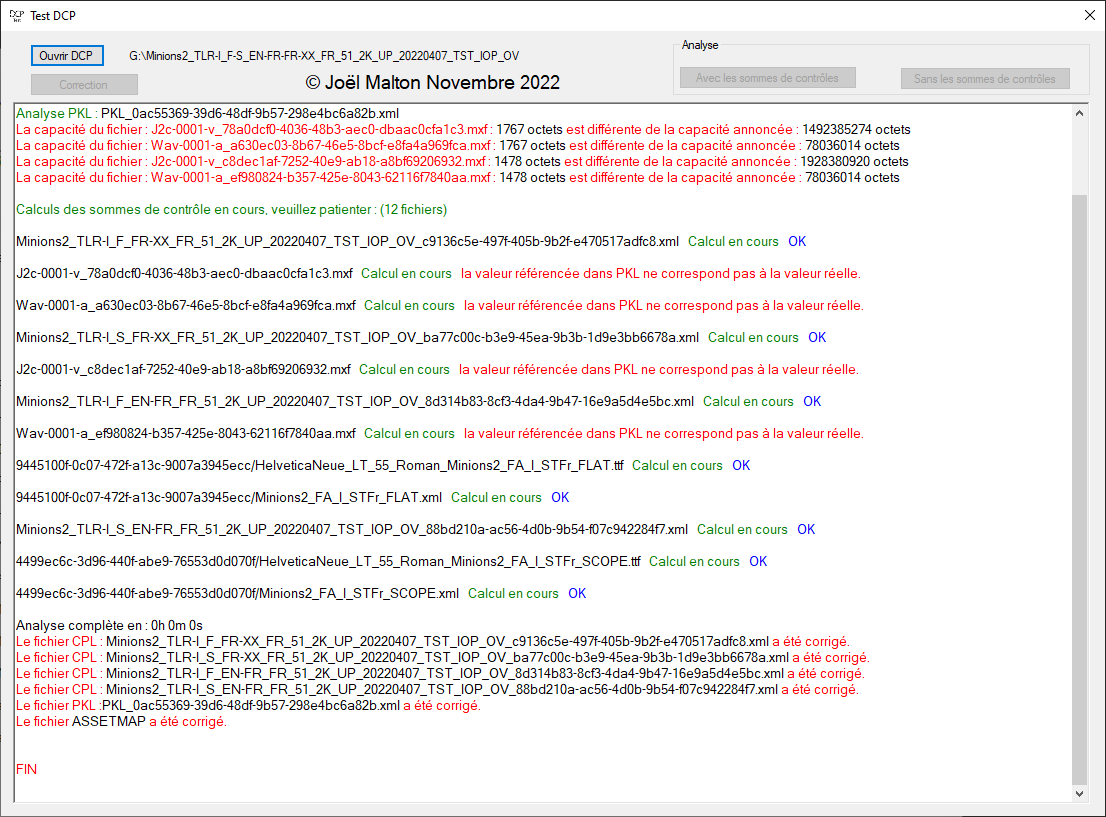The image size is (1106, 817).
Task: Click the vertical scrollbar thumb
Action: [1079, 489]
